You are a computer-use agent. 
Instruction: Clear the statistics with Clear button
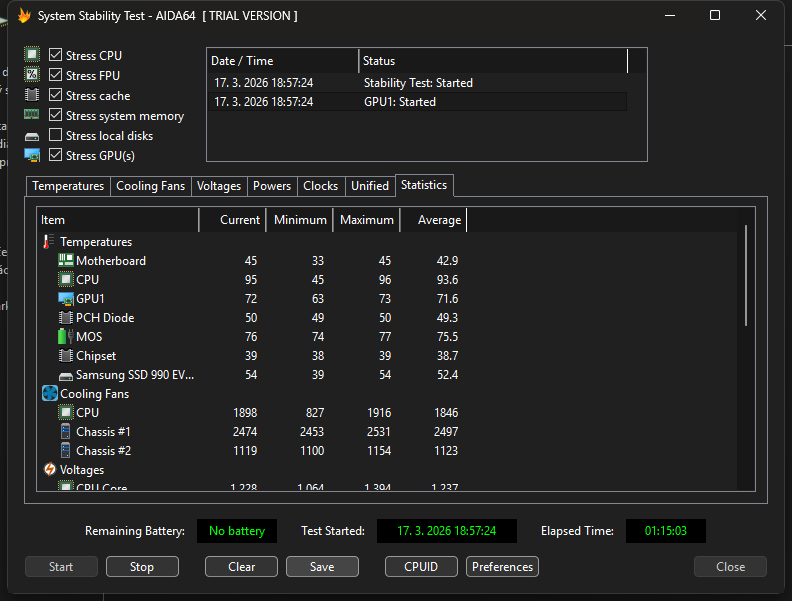click(241, 567)
